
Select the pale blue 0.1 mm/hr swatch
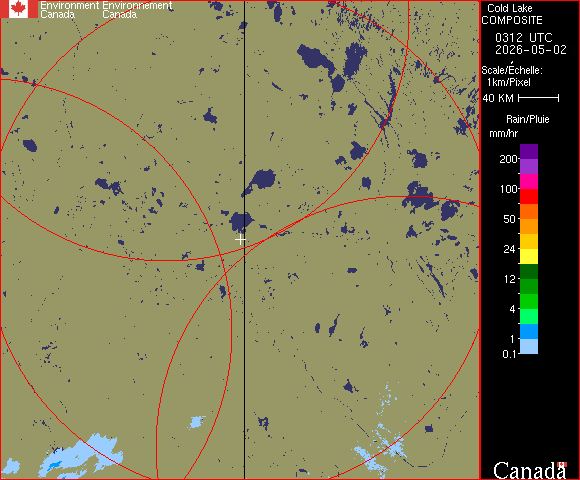(x=529, y=347)
